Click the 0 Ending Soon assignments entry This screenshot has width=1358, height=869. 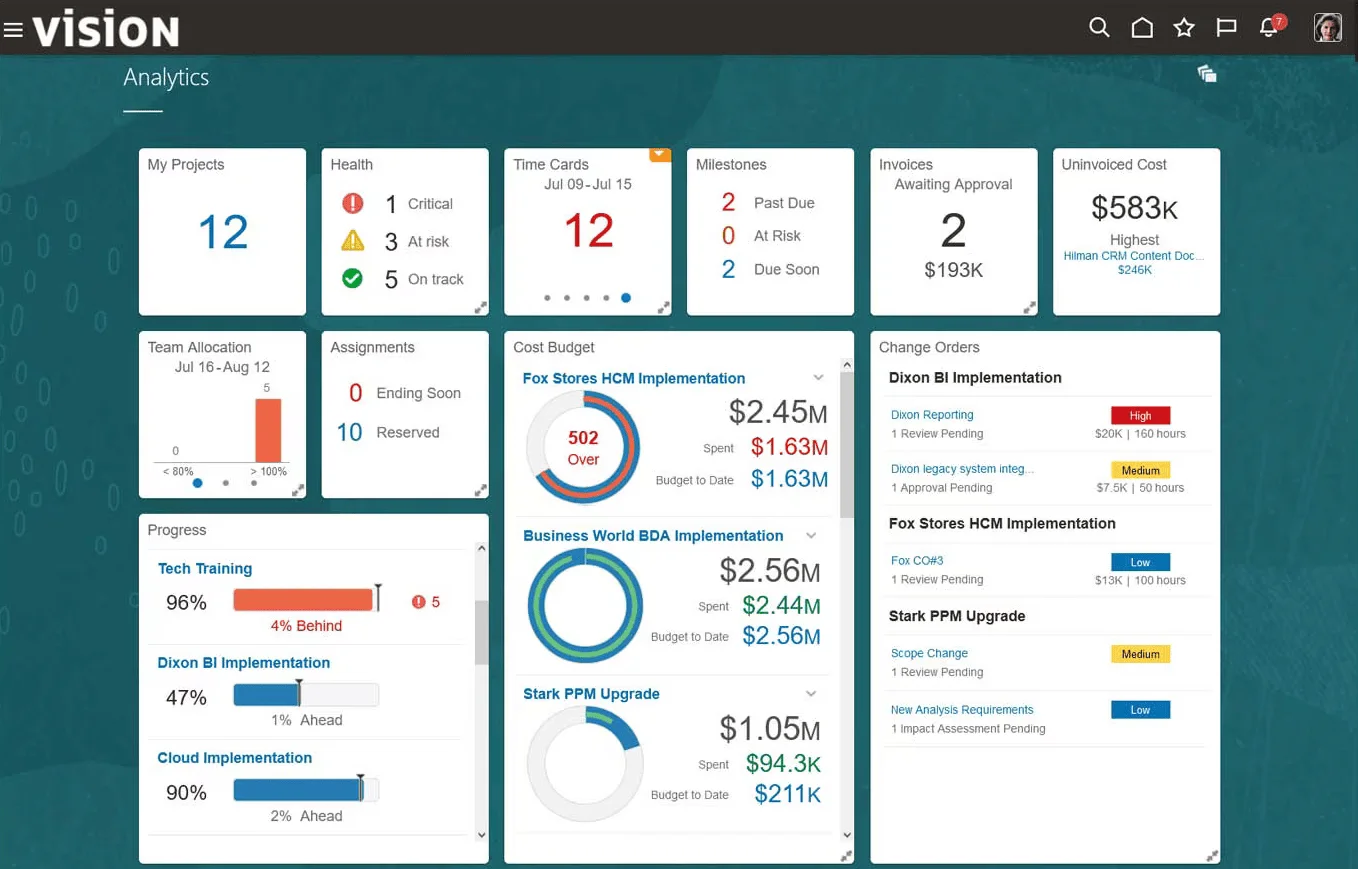pos(404,393)
